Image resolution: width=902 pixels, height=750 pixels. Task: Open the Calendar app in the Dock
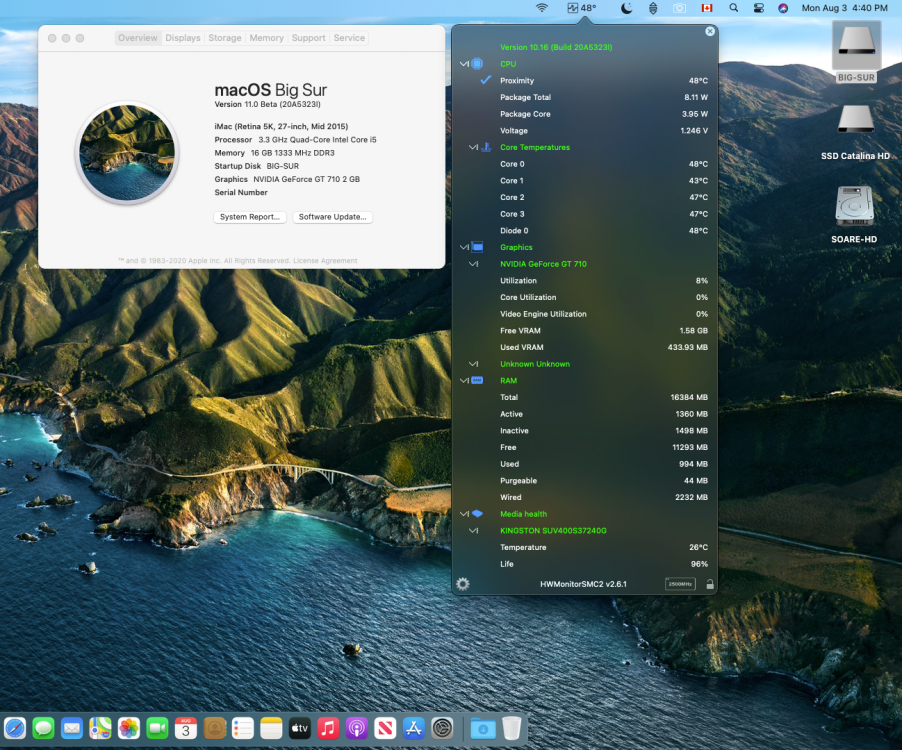tap(186, 728)
